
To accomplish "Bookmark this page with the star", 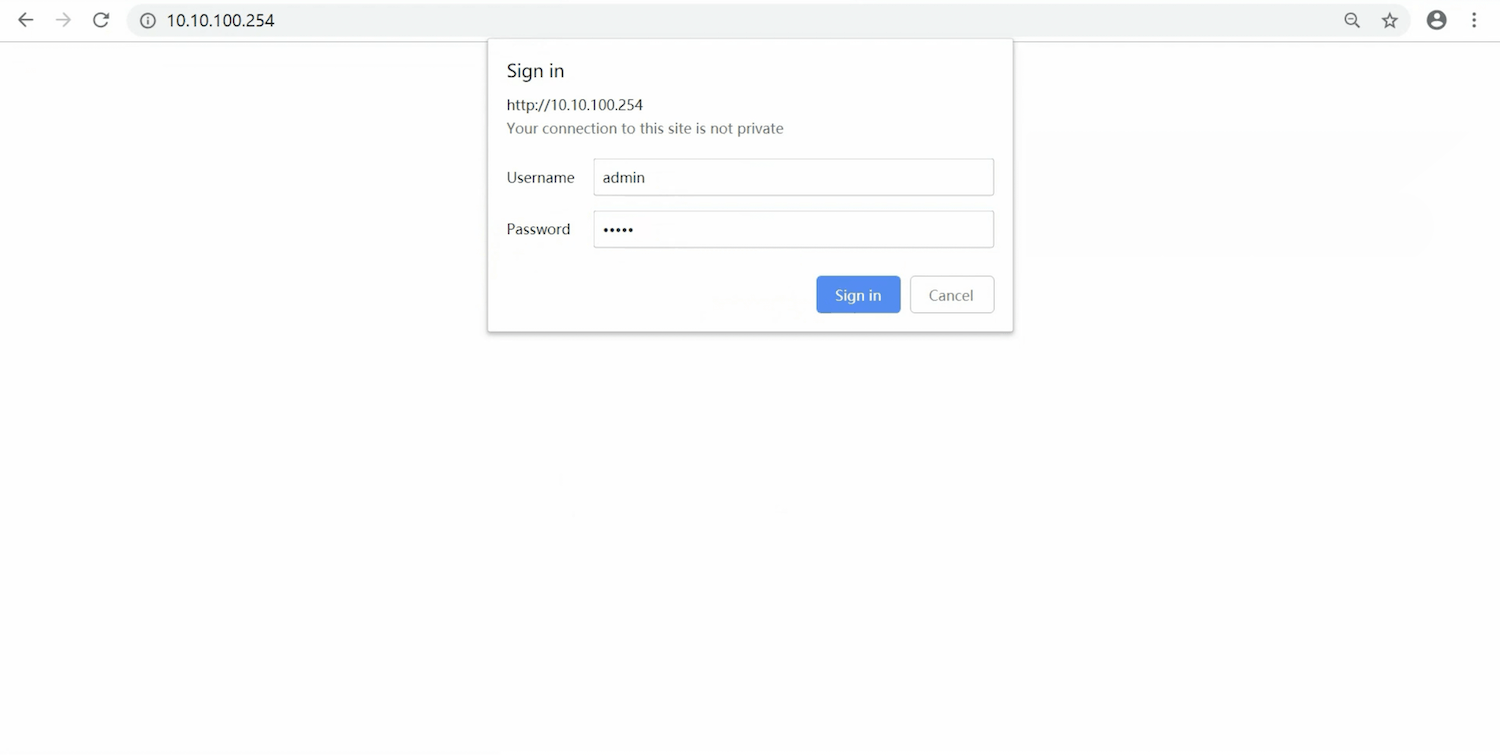I will (1390, 20).
